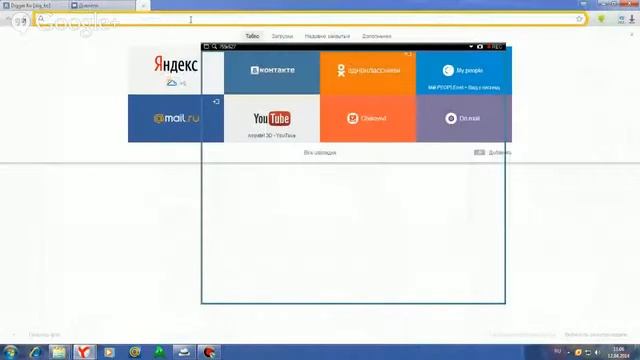Open the ВКонтакте tile
The image size is (640, 360).
pos(272,71)
